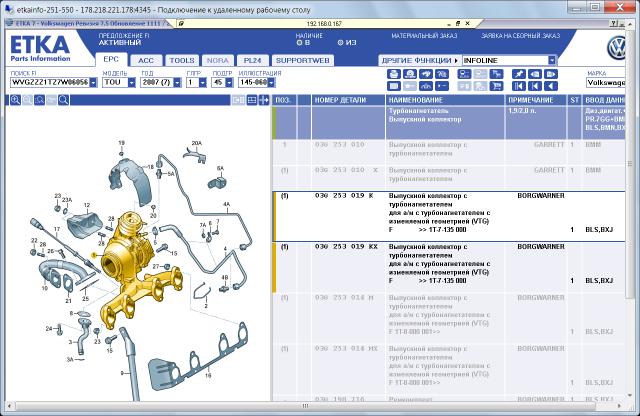
Task: Click the НАИМЕНОВАНИЕ column header
Action: click(x=445, y=100)
